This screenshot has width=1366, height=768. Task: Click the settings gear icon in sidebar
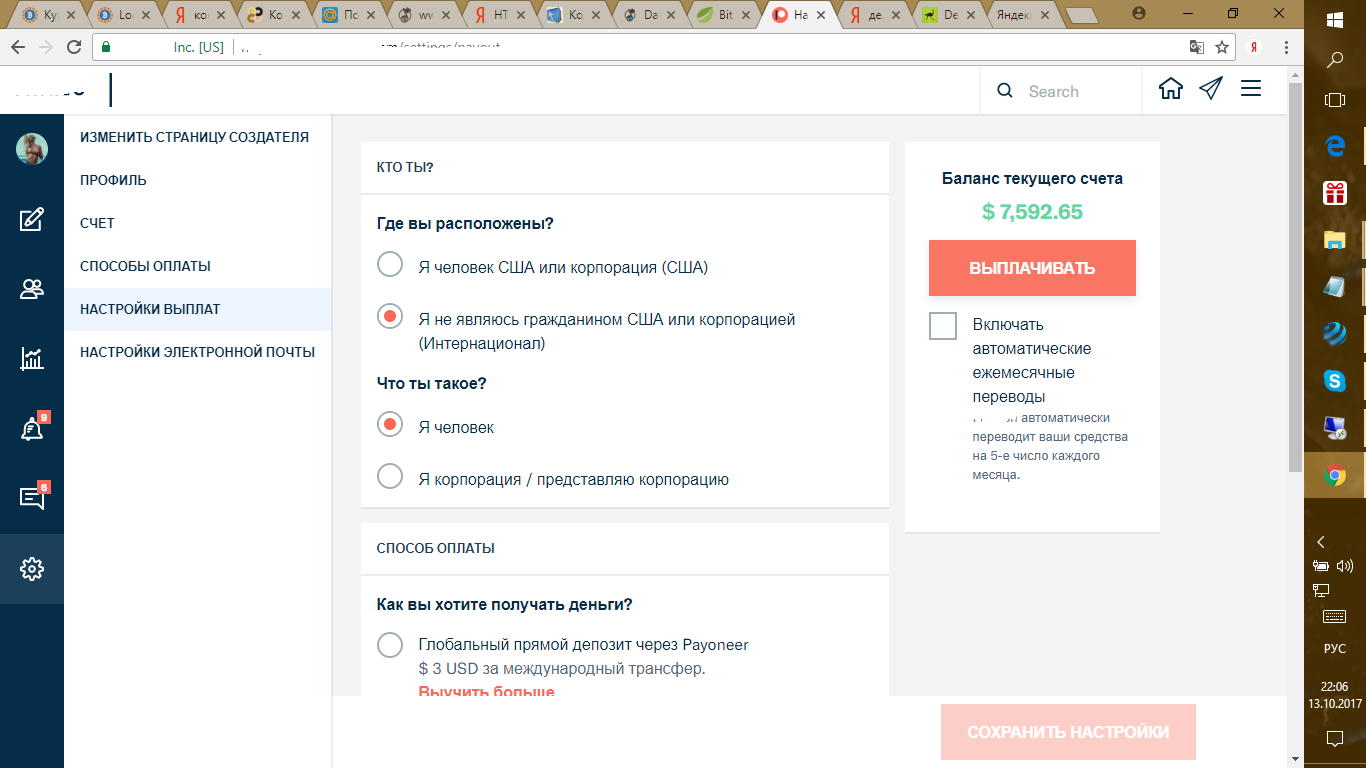[32, 569]
